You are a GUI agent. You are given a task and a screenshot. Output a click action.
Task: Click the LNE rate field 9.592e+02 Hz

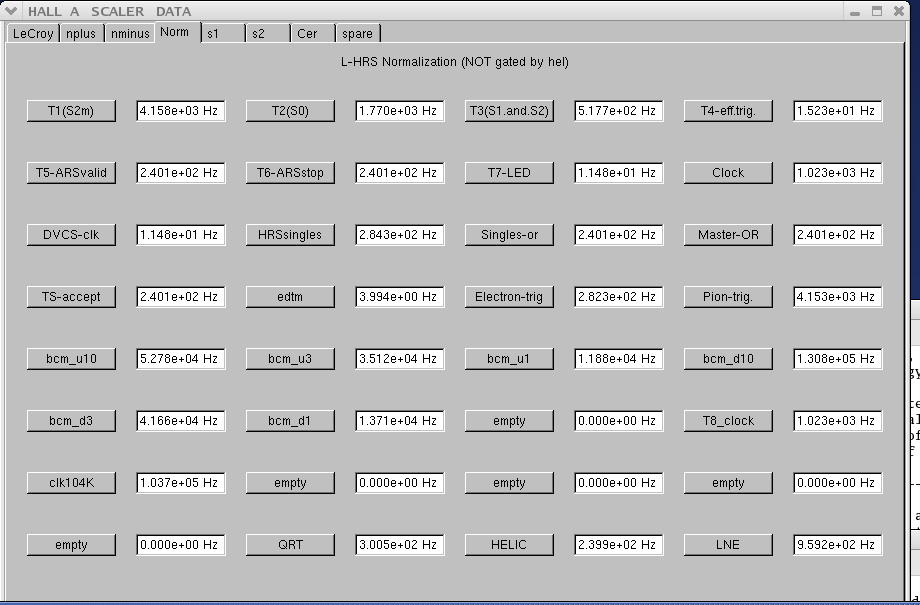point(838,545)
